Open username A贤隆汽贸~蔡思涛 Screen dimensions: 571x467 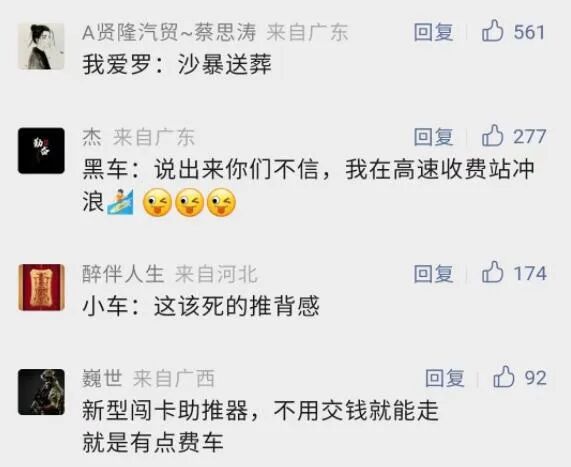(169, 32)
